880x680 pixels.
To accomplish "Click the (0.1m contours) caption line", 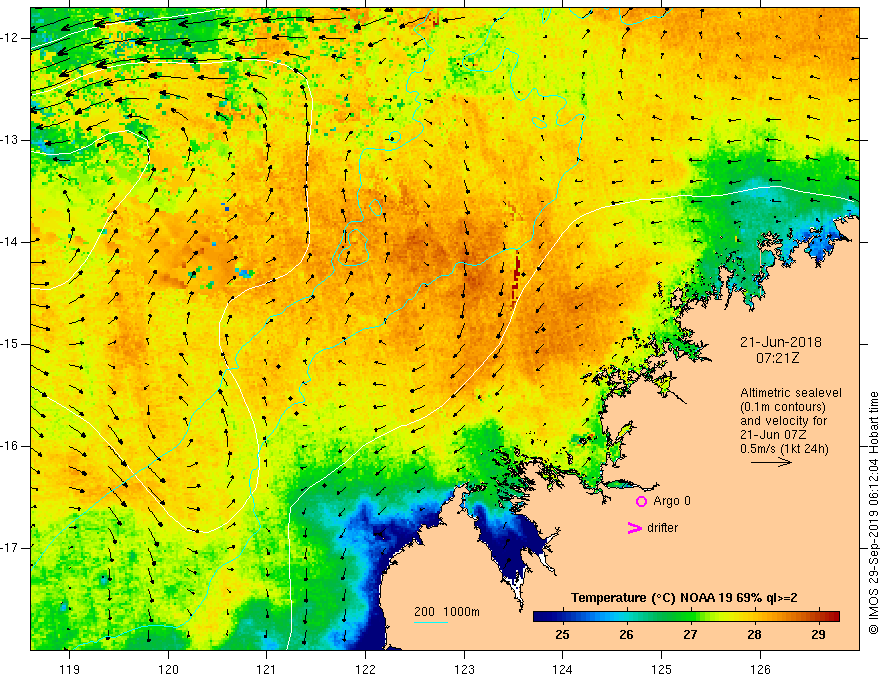I will 783,407.
